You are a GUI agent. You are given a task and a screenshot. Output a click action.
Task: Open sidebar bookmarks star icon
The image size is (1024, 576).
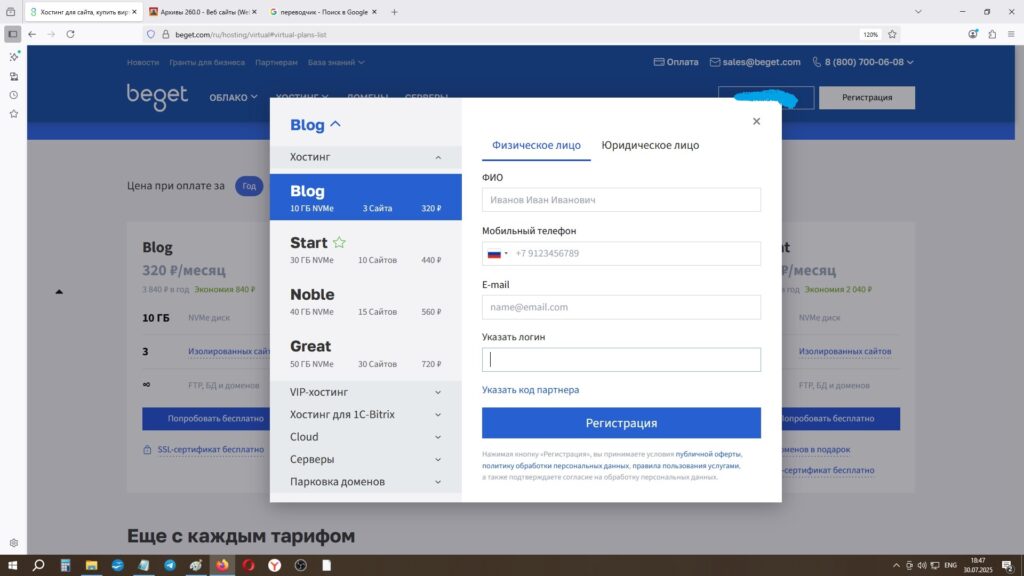click(x=14, y=114)
